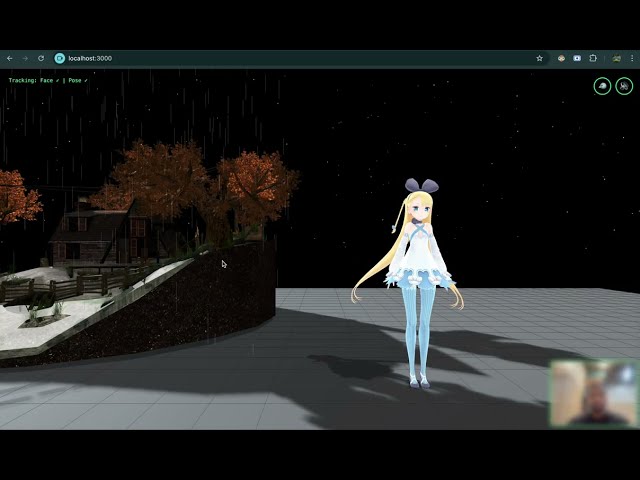This screenshot has height=480, width=640.
Task: Click the webcam preview thumbnail
Action: click(594, 393)
